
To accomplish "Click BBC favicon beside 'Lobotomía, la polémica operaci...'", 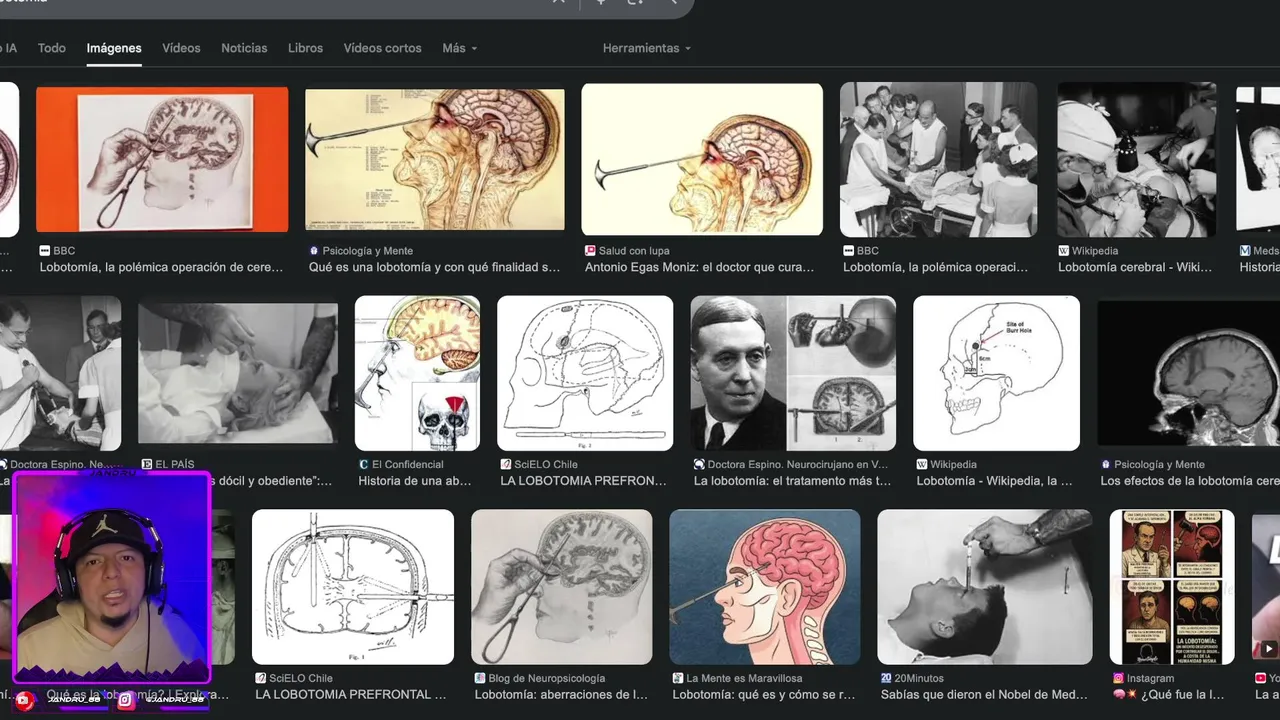I will pos(848,251).
